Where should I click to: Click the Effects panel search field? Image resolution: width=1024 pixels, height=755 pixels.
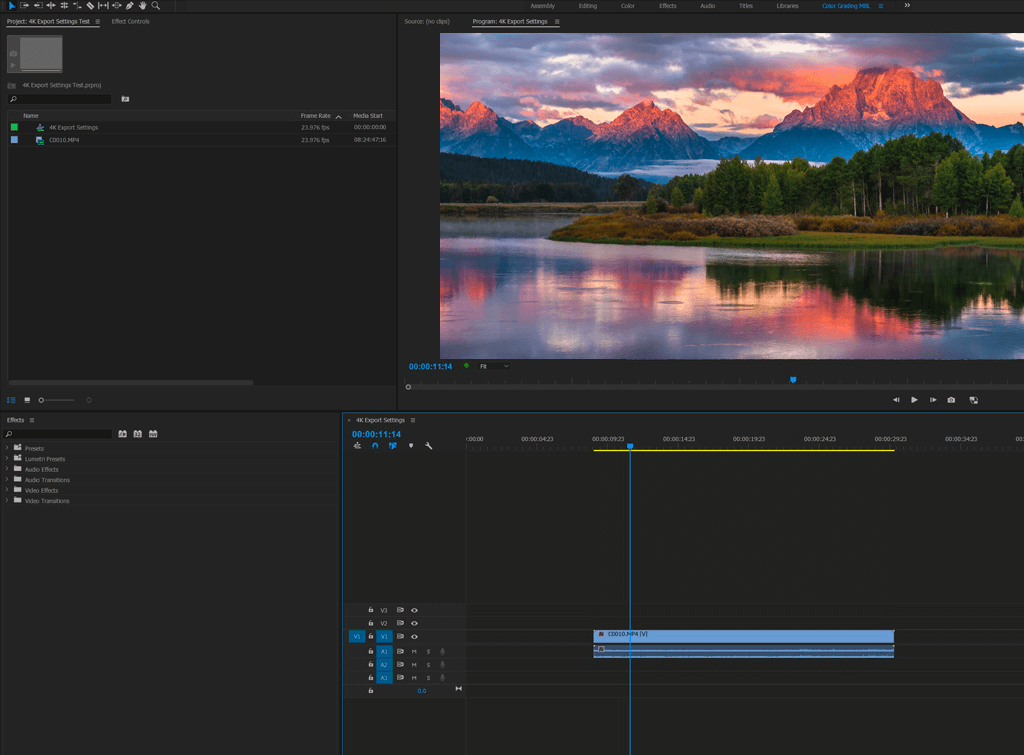(x=62, y=434)
